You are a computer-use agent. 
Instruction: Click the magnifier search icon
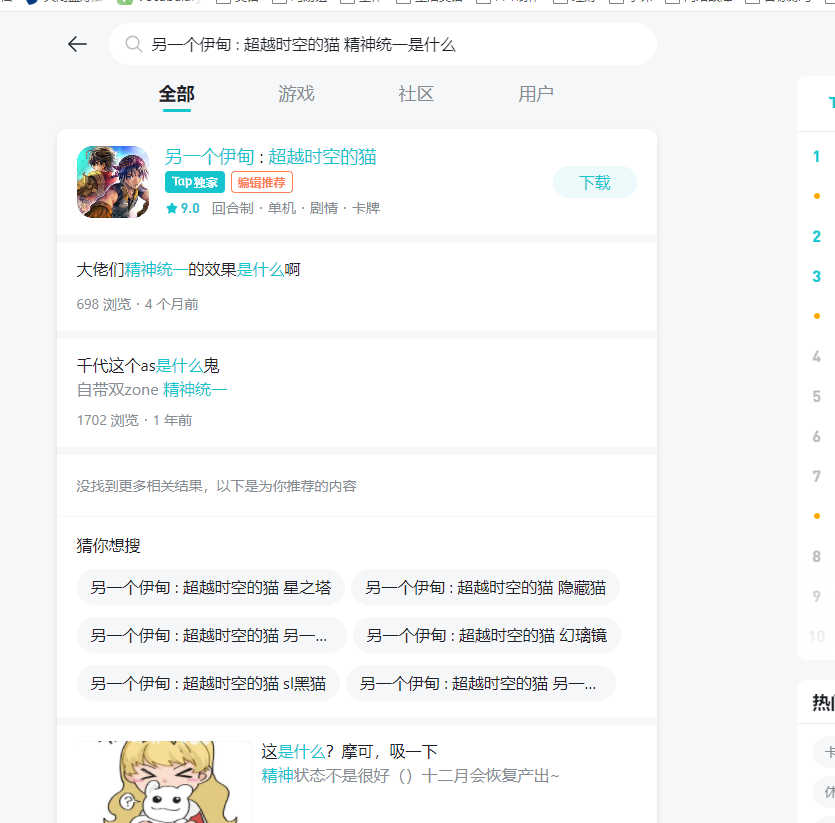pos(134,44)
